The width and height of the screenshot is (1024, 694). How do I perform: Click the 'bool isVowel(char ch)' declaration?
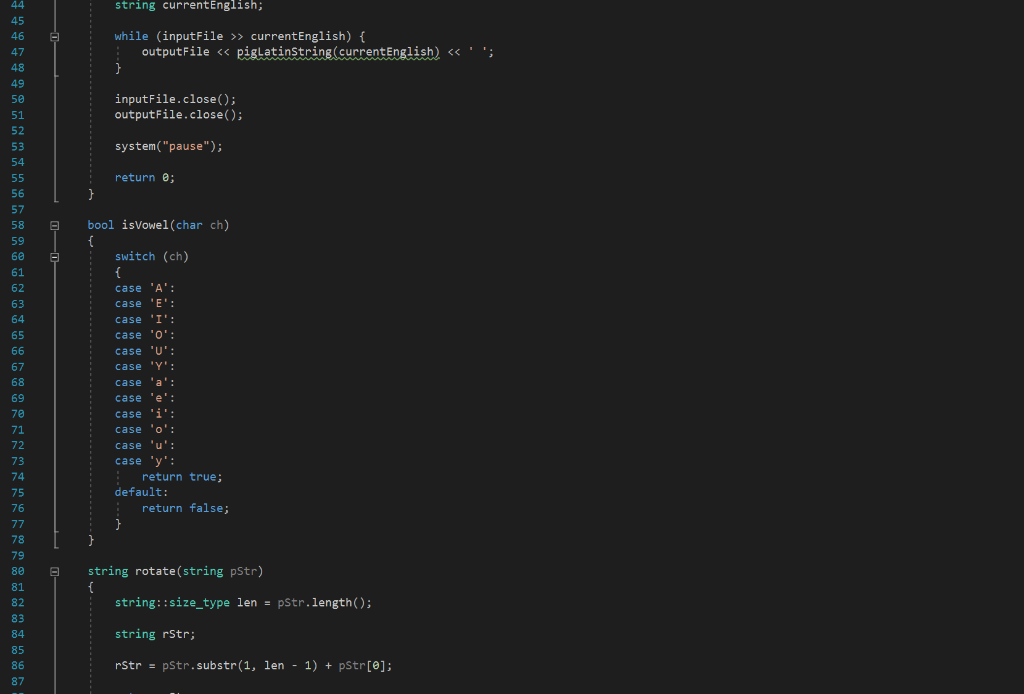(x=158, y=225)
